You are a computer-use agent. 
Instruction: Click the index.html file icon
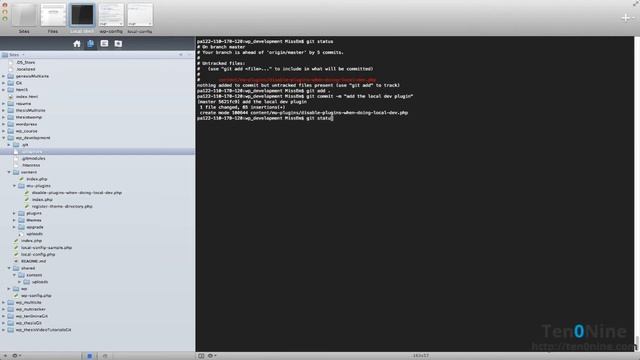pyautogui.click(x=11, y=97)
